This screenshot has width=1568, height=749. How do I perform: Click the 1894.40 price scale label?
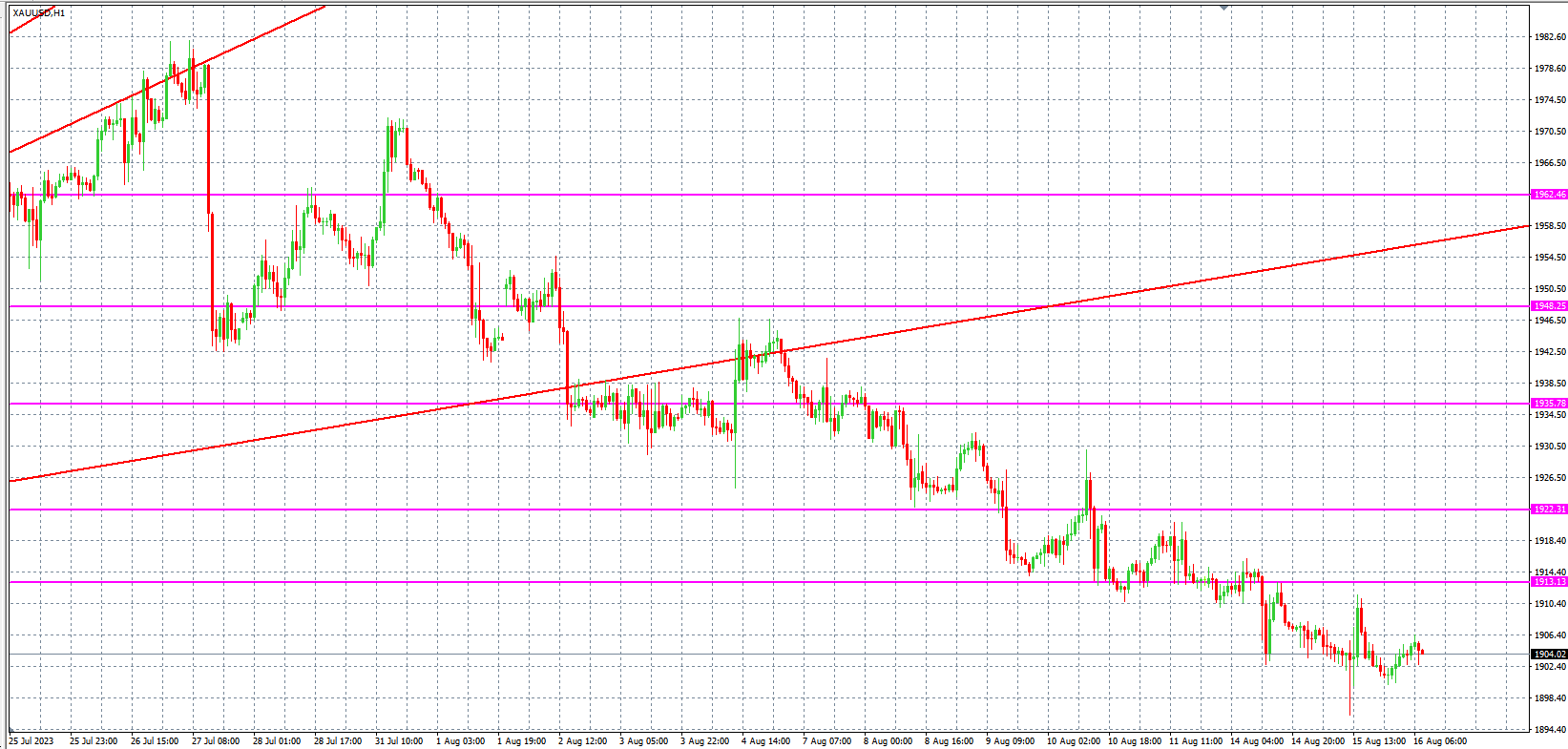pos(1550,730)
